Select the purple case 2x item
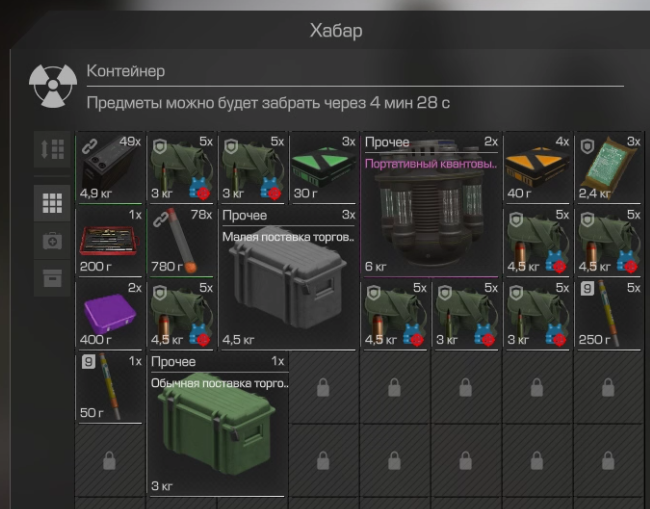The width and height of the screenshot is (650, 509). click(x=110, y=314)
